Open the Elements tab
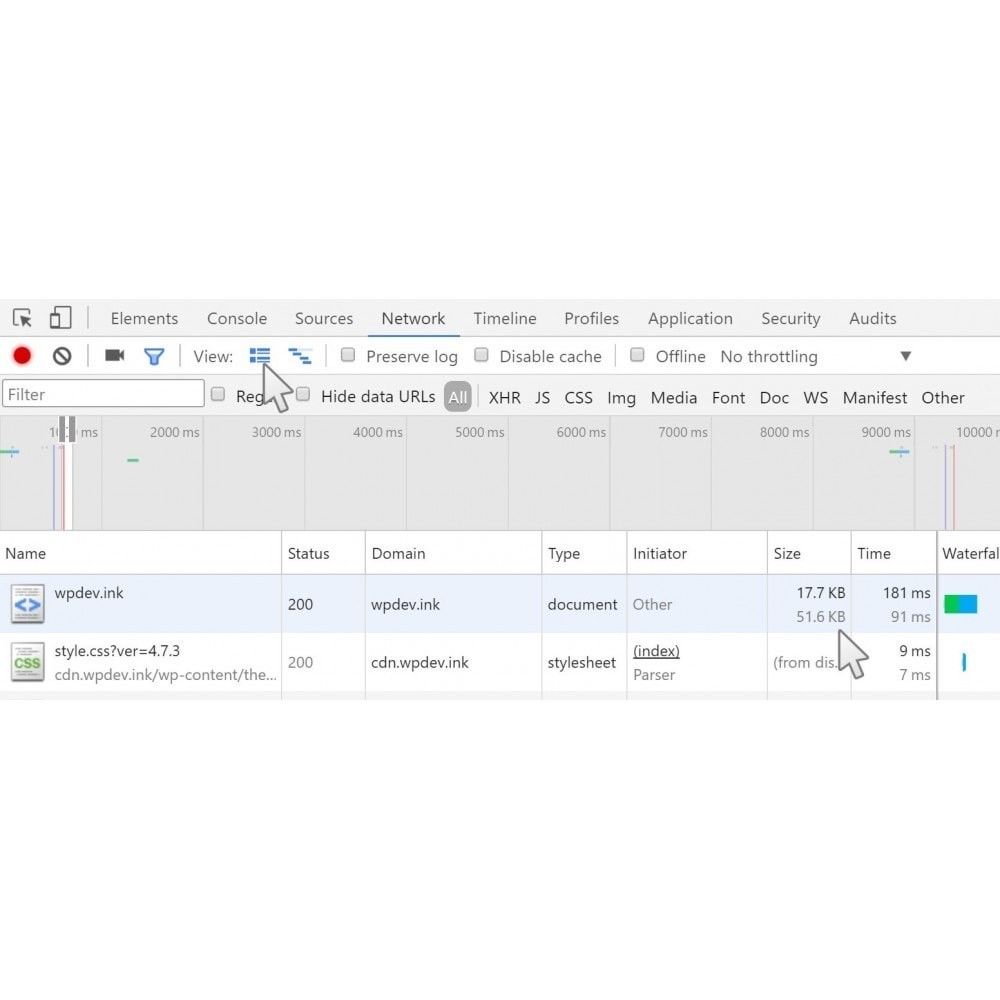 tap(144, 318)
